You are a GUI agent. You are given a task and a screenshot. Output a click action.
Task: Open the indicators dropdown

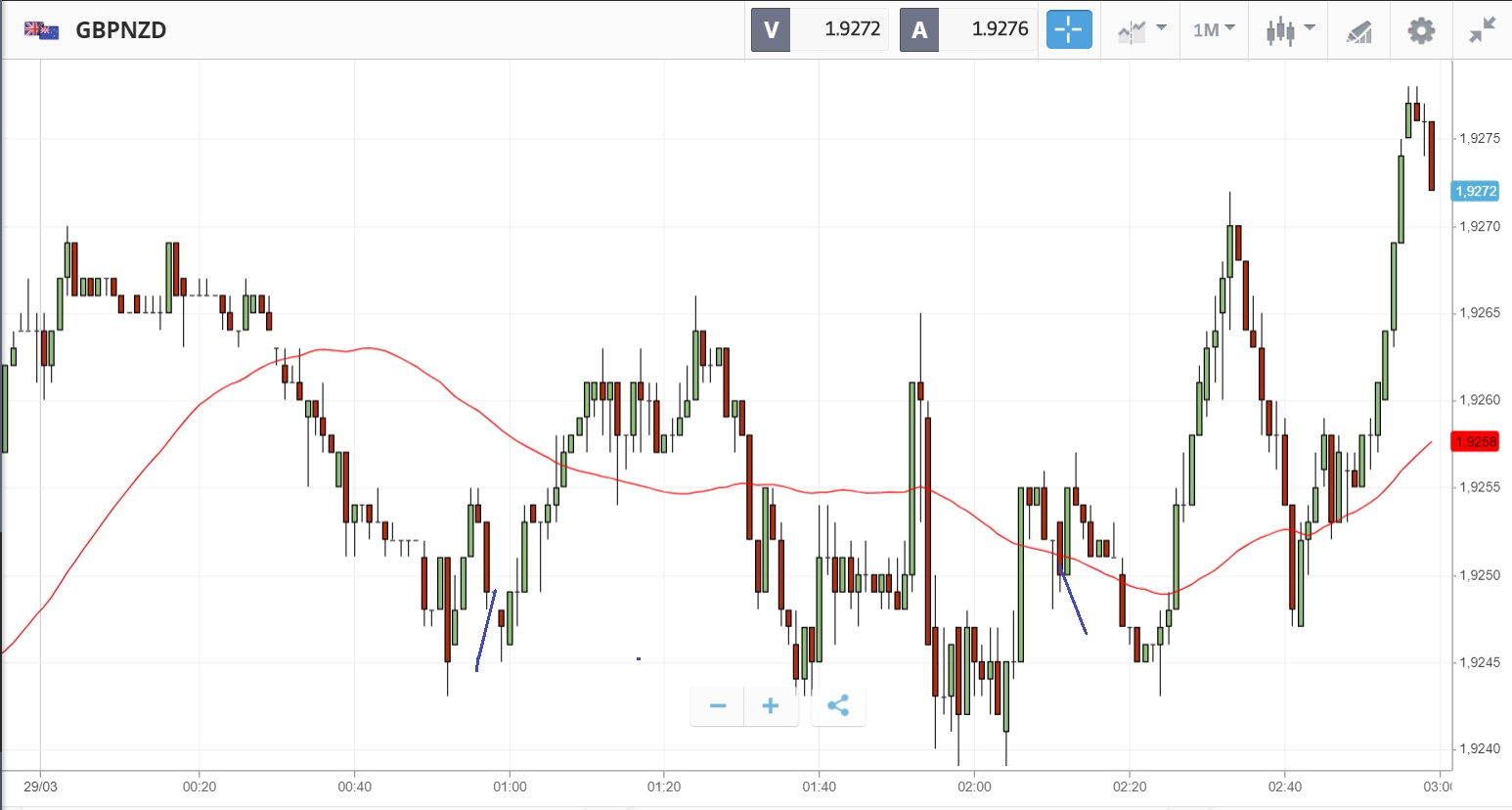(1141, 30)
